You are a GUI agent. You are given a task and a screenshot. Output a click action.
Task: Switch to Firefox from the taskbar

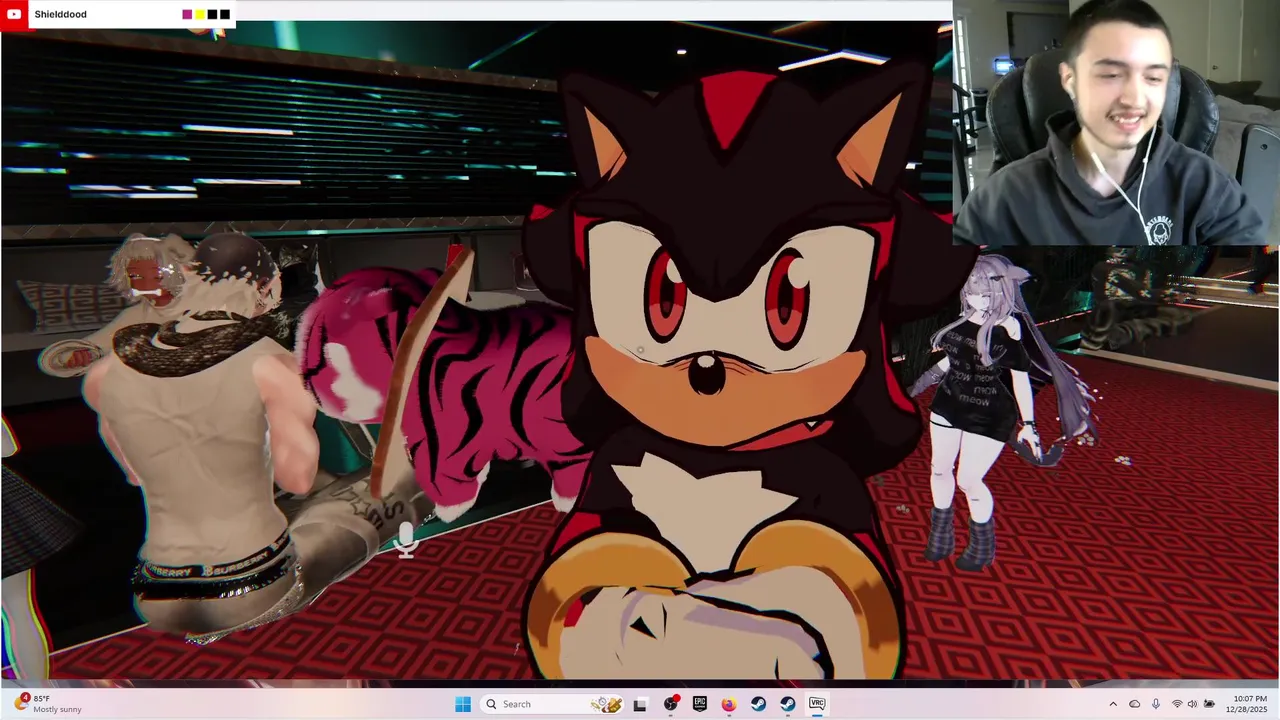point(729,704)
